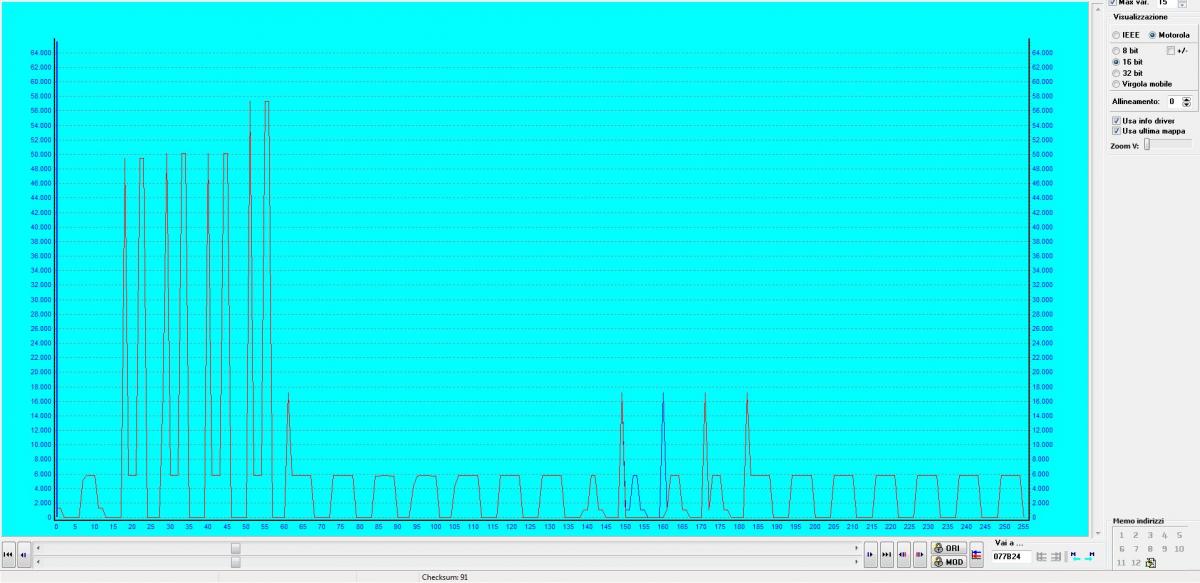Screen dimensions: 1200x583
Task: Toggle Usa info driver checkbox
Action: pyautogui.click(x=1117, y=120)
